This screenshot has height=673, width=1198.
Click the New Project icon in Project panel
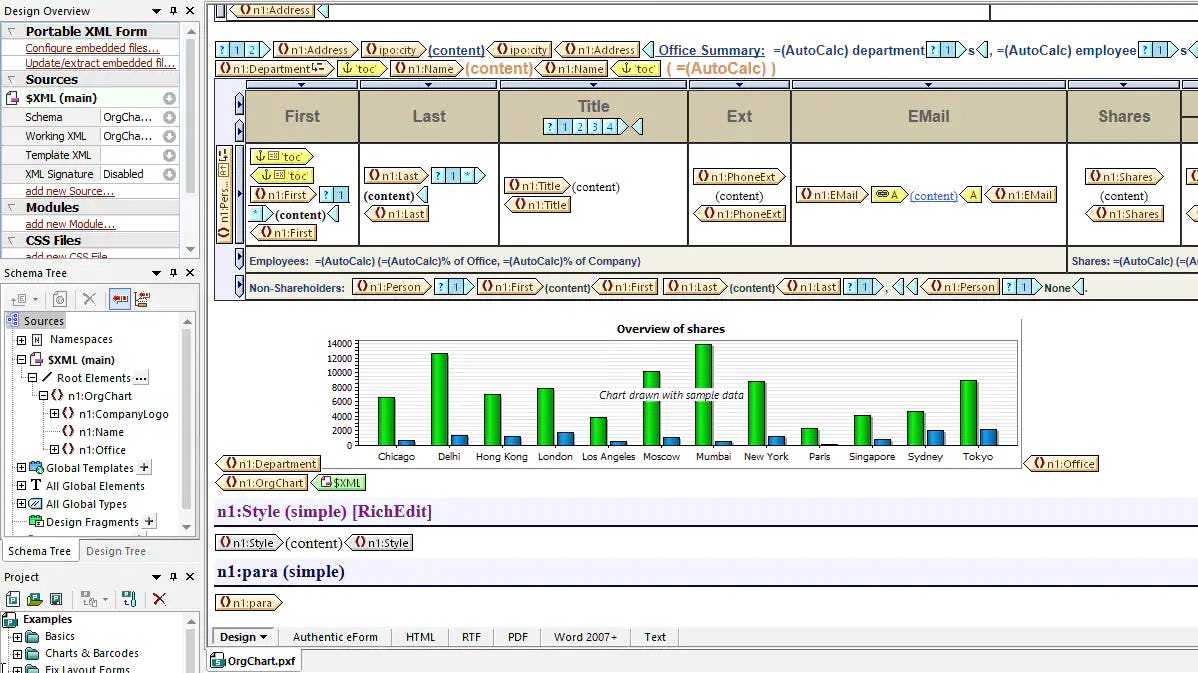click(12, 600)
